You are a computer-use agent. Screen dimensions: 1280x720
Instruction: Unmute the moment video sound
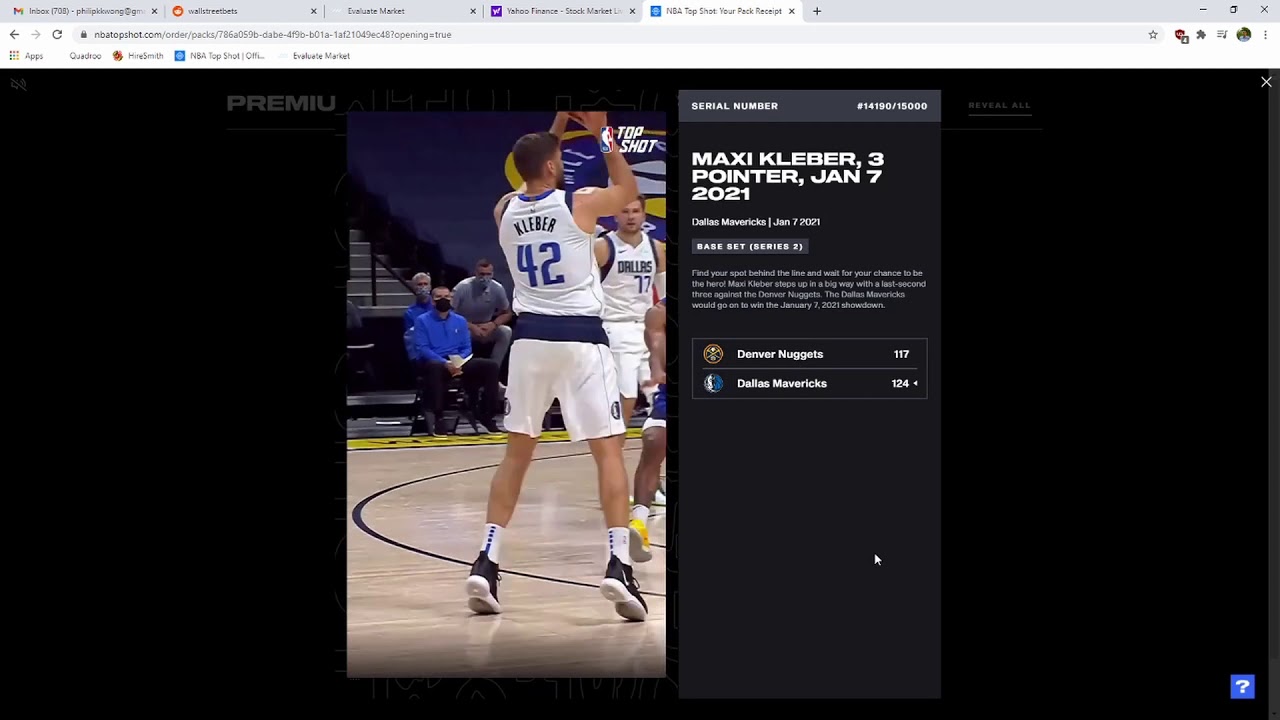pos(18,84)
